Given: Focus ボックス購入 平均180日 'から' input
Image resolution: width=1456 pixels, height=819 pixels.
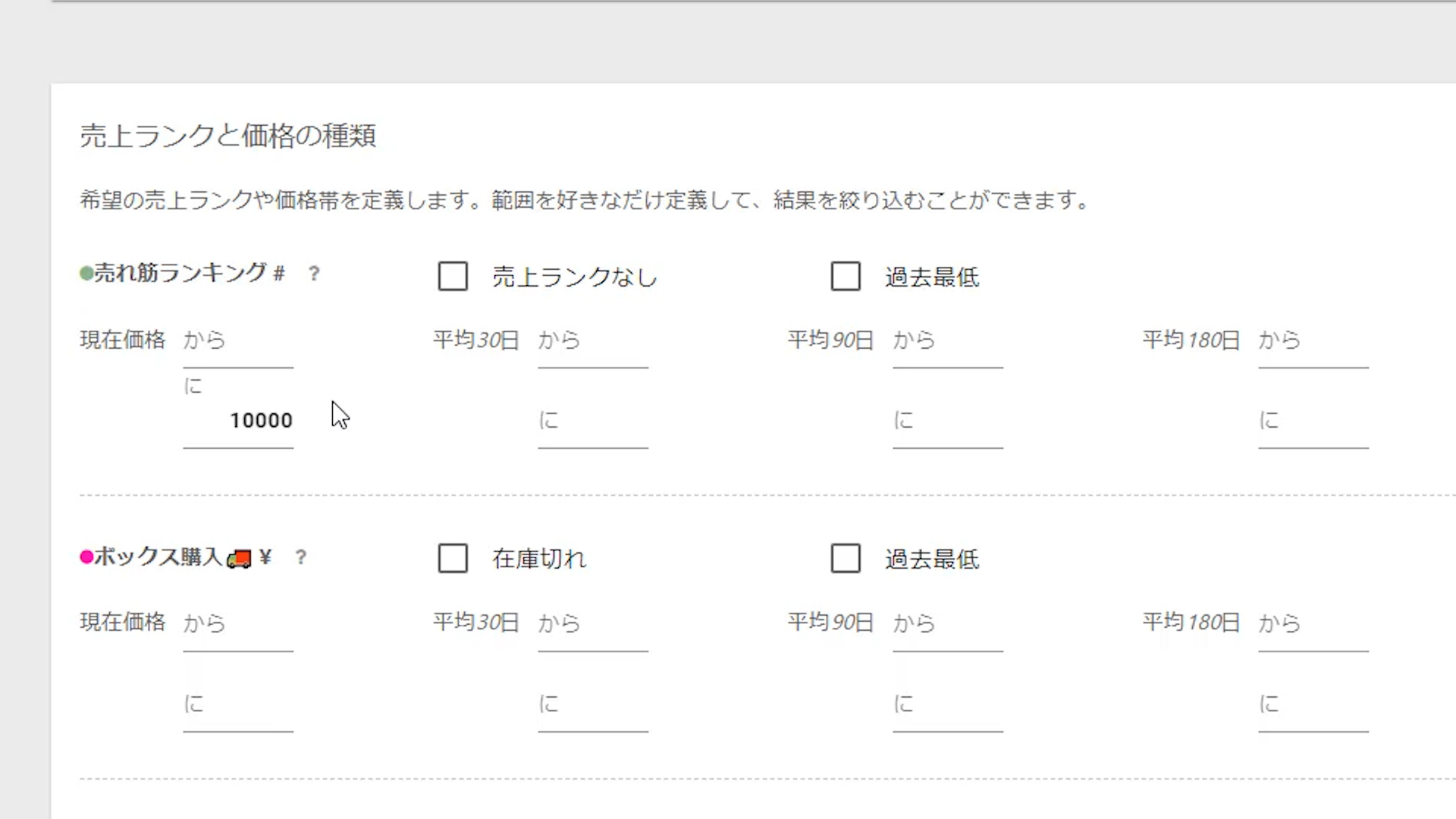Looking at the screenshot, I should (1313, 624).
